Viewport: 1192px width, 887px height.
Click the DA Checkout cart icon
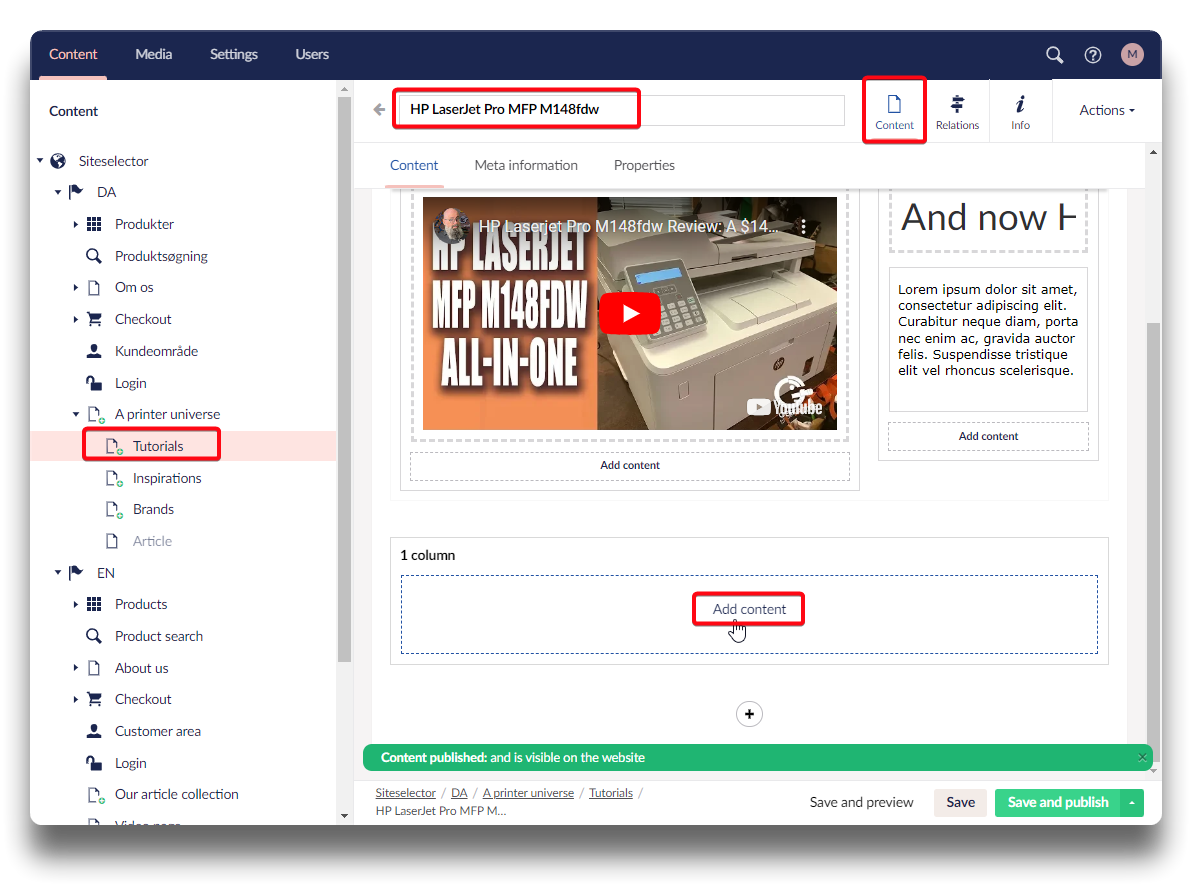point(94,319)
